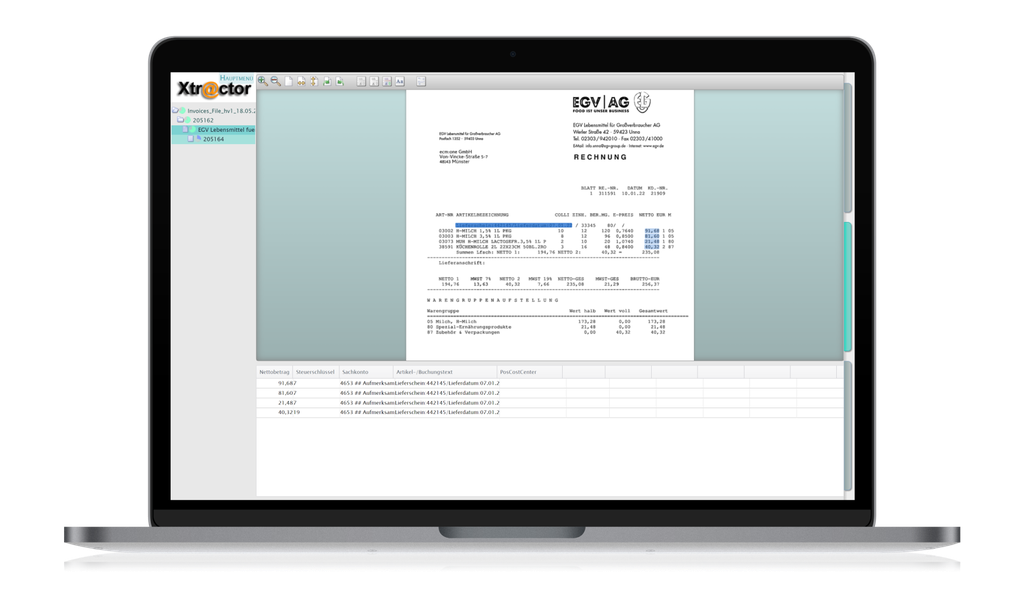Click highlighted amount 40,32 in invoice
Screen dimensions: 1024x589
(x=652, y=247)
